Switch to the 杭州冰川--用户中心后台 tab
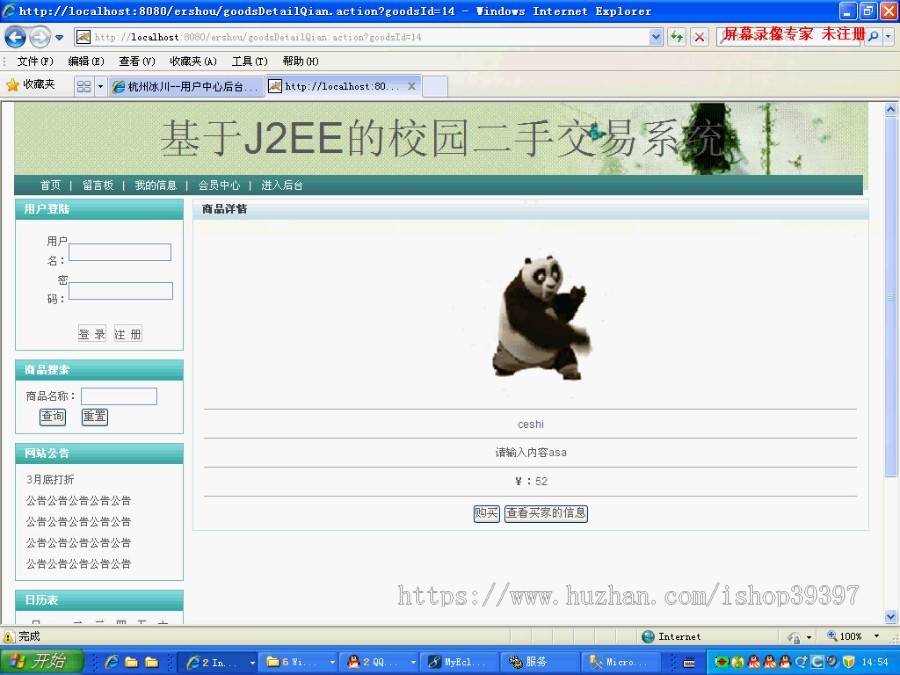The height and width of the screenshot is (675, 900). 187,87
